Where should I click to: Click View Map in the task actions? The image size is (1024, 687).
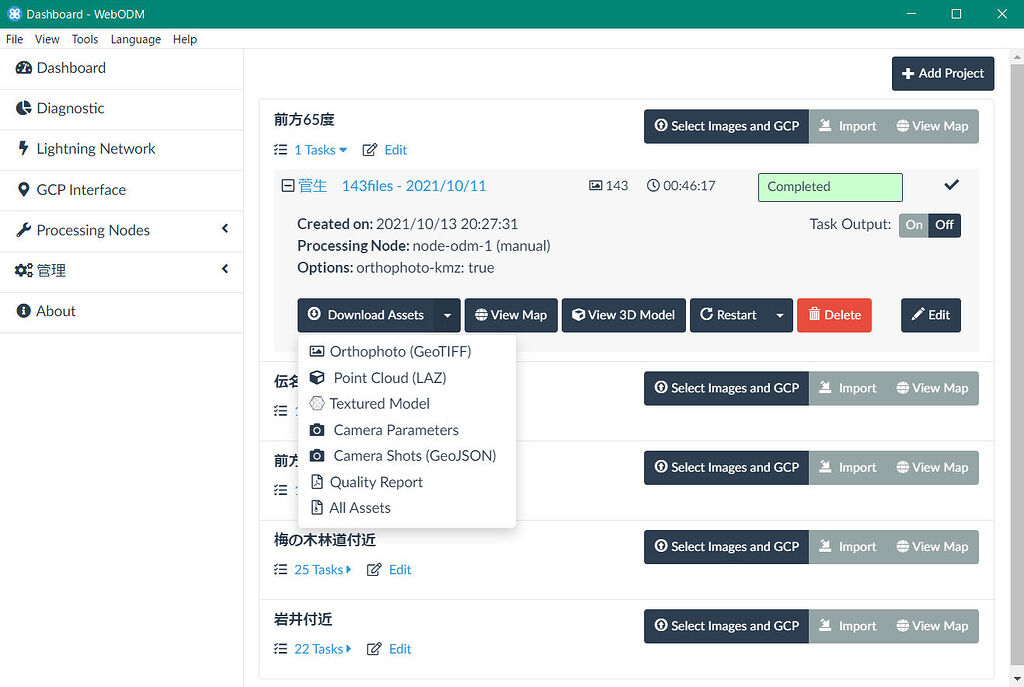(x=511, y=315)
